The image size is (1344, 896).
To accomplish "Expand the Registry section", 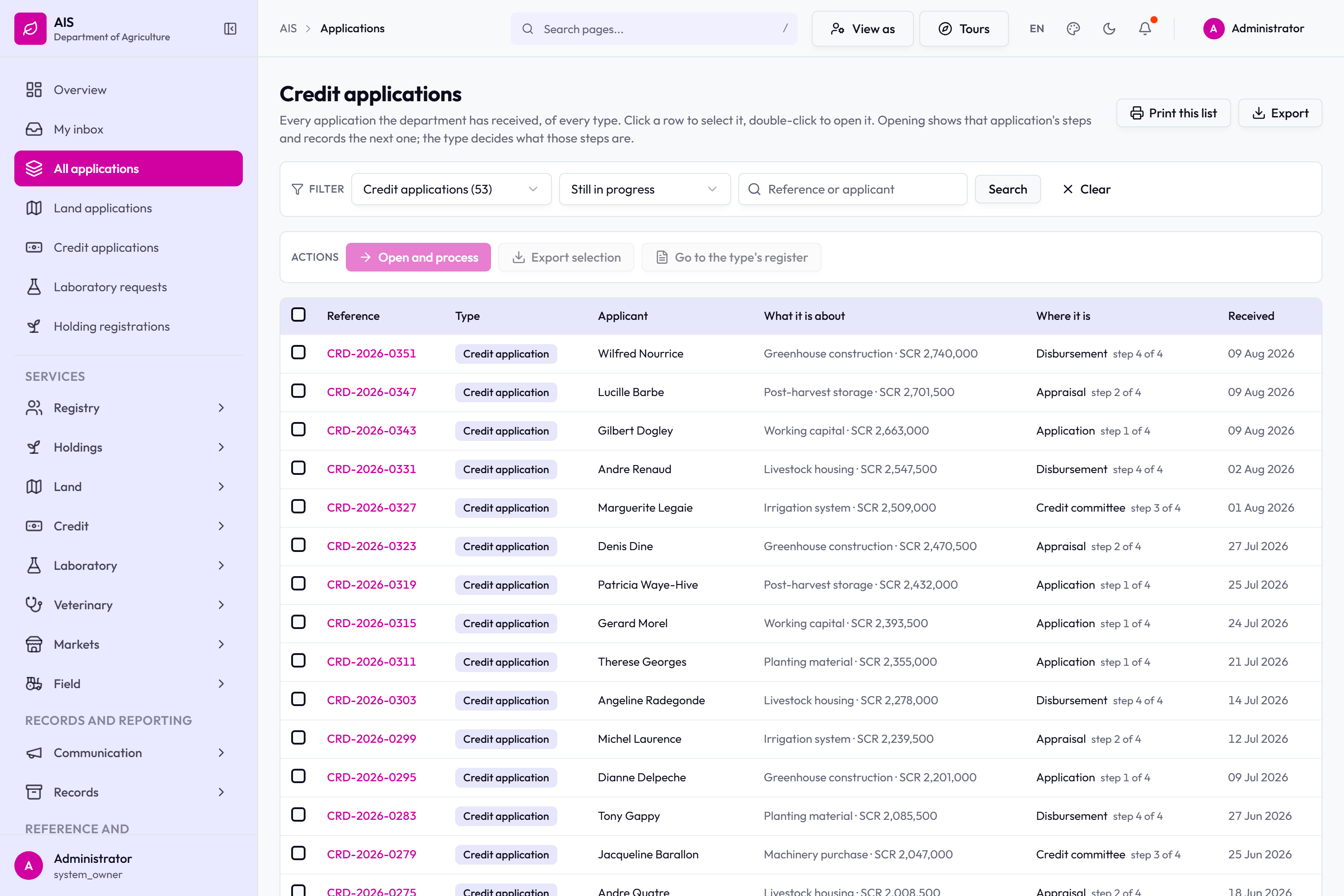I will [x=129, y=408].
